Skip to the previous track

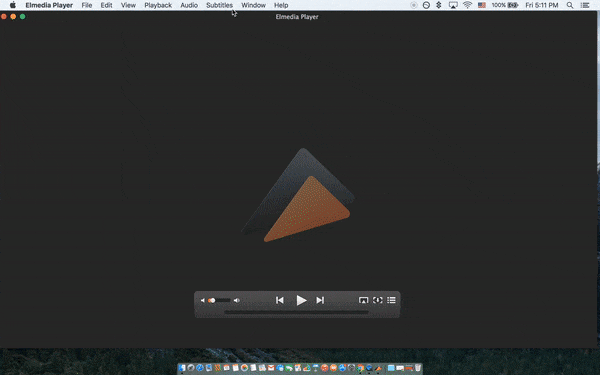click(x=280, y=300)
